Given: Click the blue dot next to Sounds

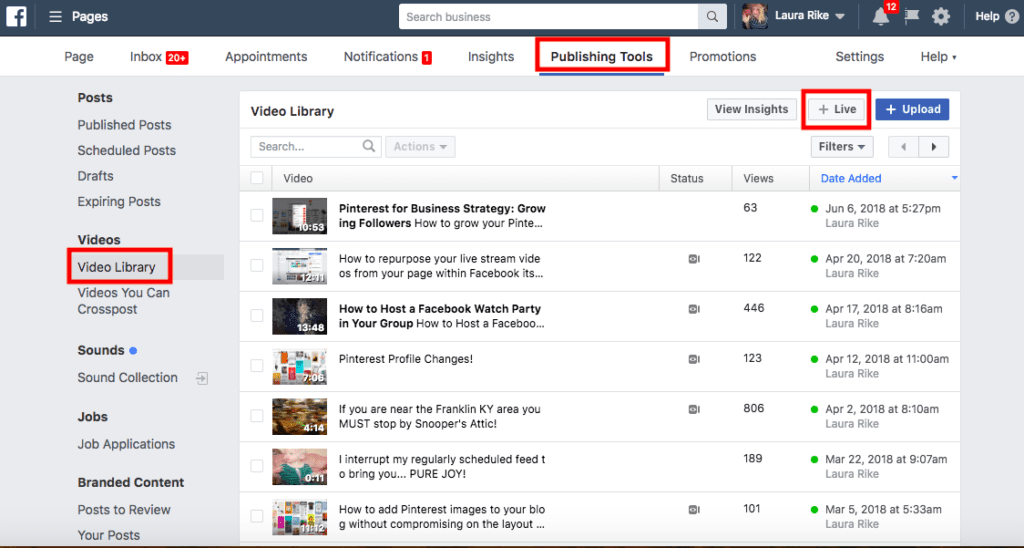Looking at the screenshot, I should (x=133, y=351).
